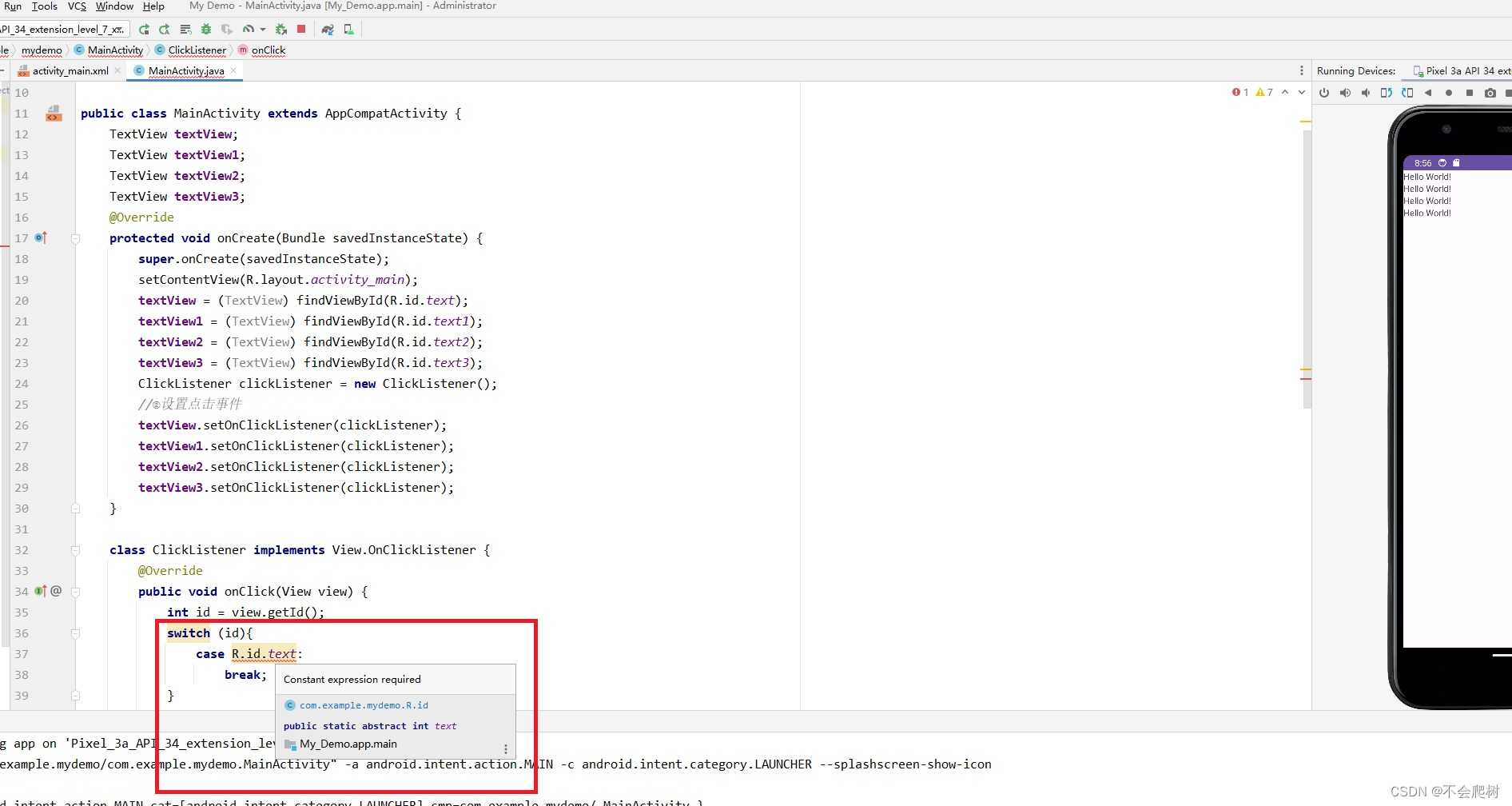Viewport: 1512px width, 806px height.
Task: Click the Apply Code Changes icon
Action: click(185, 30)
